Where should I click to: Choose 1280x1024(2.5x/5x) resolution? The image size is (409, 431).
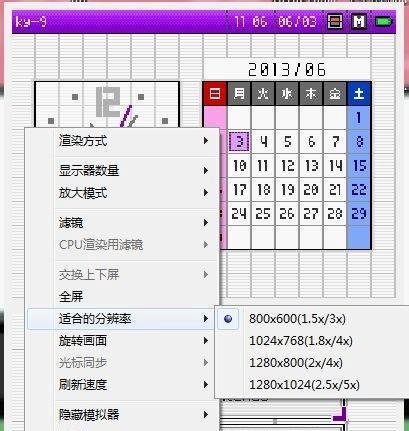304,385
